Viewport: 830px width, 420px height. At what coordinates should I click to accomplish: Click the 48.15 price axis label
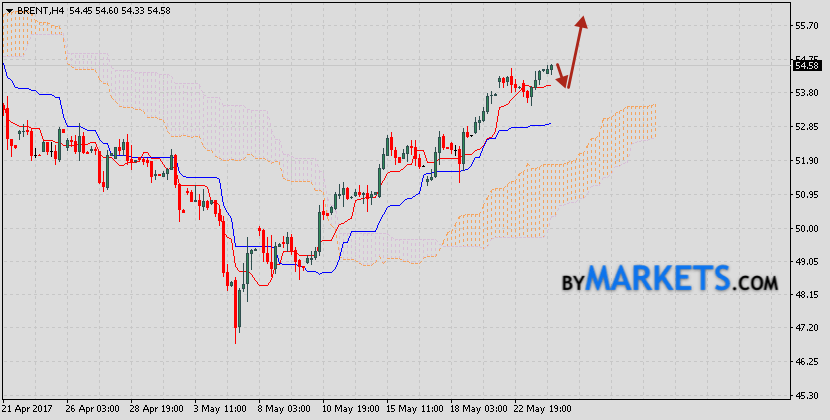tap(806, 295)
